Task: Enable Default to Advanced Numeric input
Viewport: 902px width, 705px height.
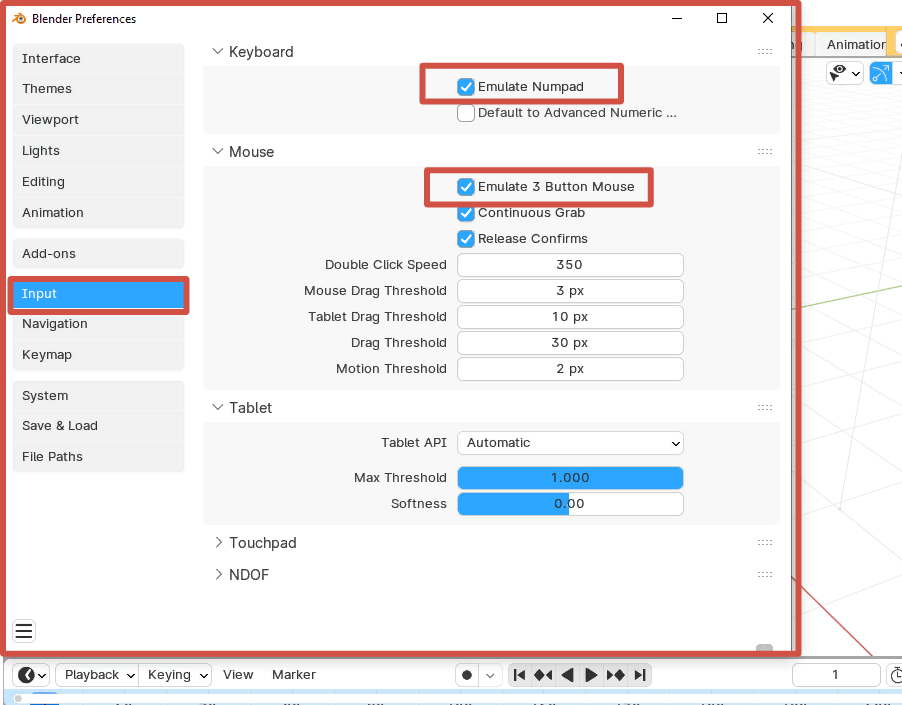Action: [466, 113]
